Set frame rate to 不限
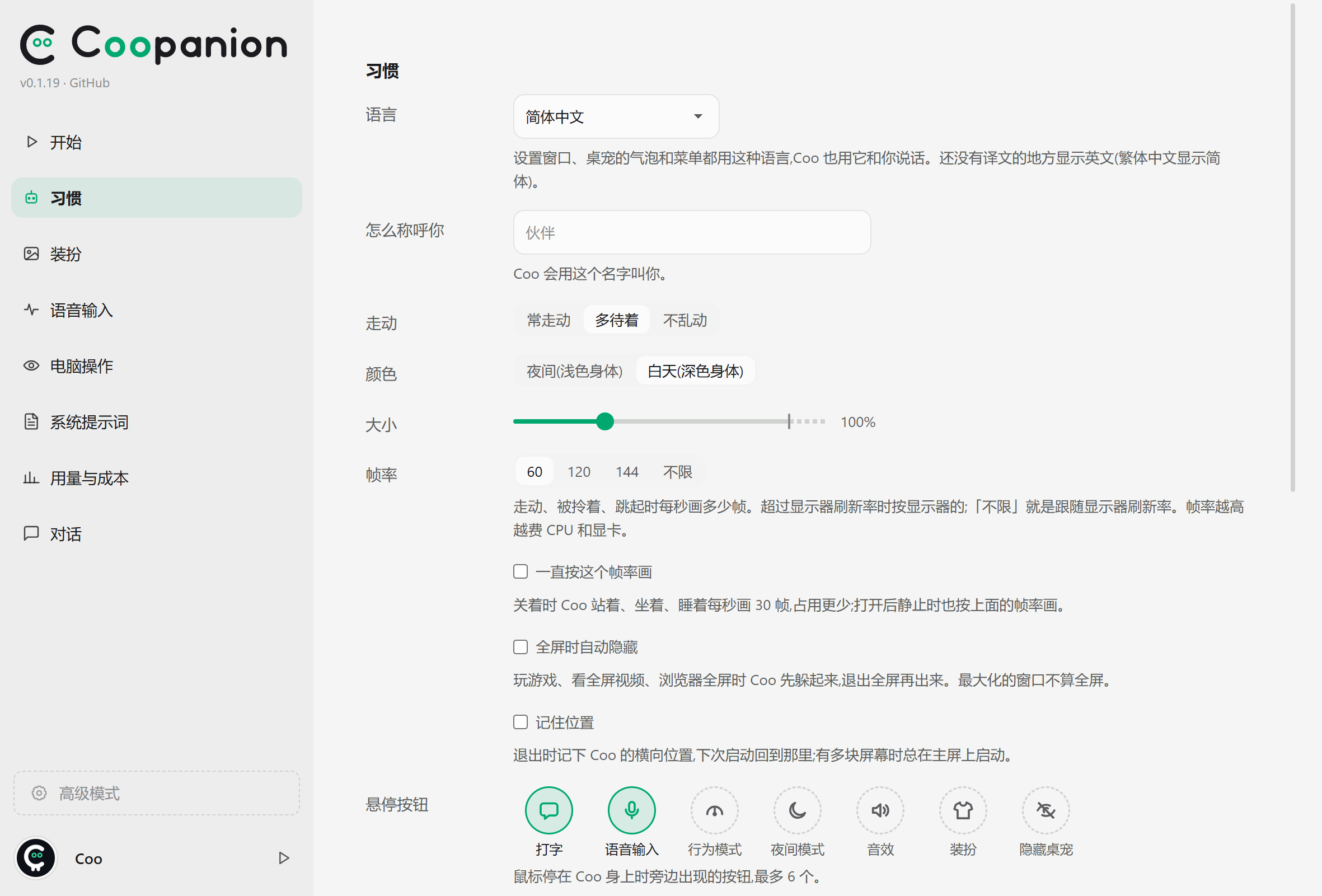The height and width of the screenshot is (896, 1322). pyautogui.click(x=677, y=472)
